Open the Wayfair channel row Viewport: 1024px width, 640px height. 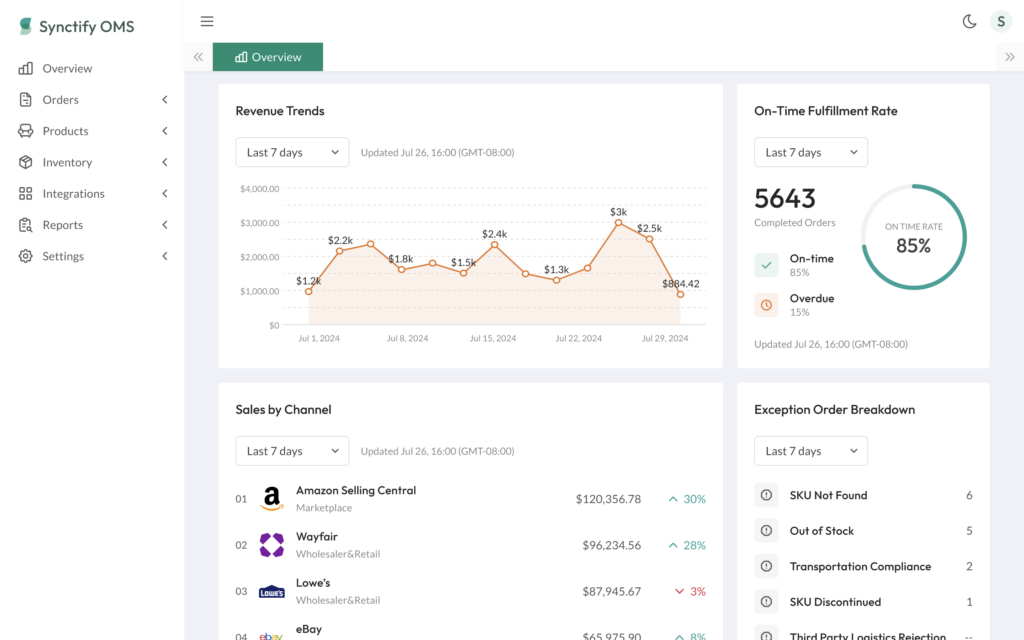[470, 545]
